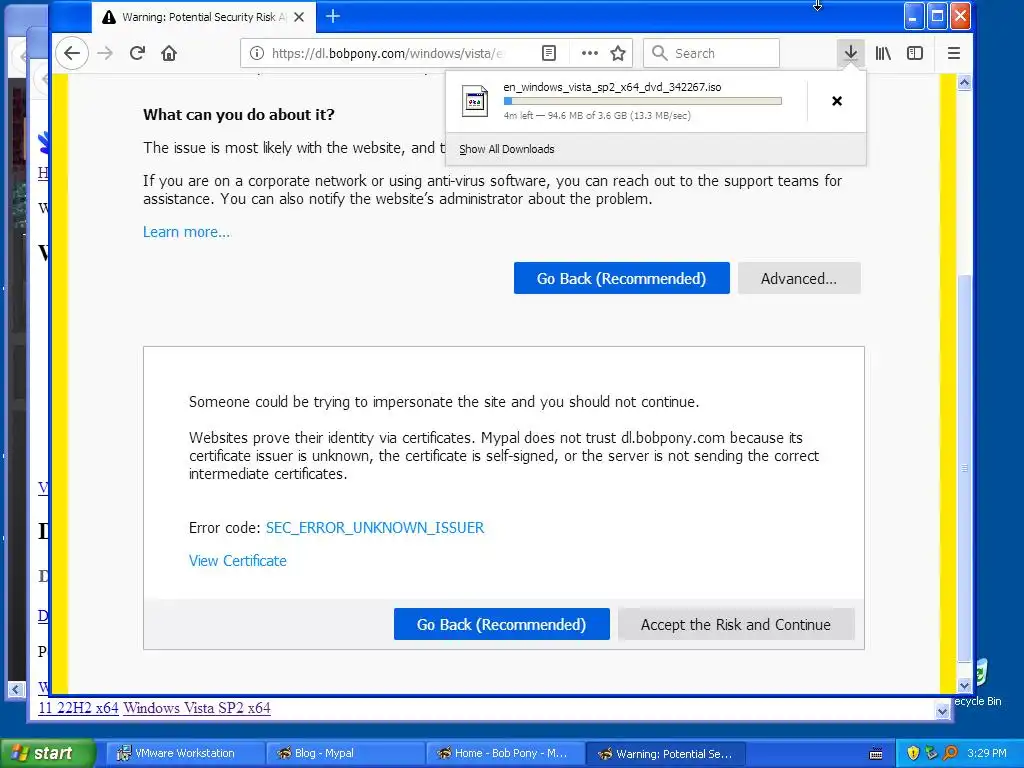Switch to Home - Bob Pony taskbar window
Screen dimensions: 1024x768
(506, 753)
